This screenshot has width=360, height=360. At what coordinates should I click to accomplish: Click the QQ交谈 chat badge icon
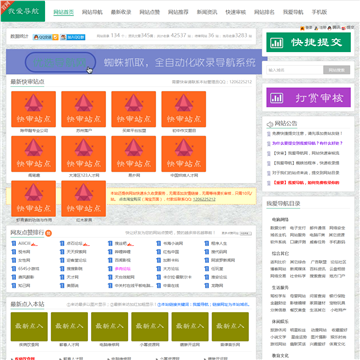coord(45,37)
